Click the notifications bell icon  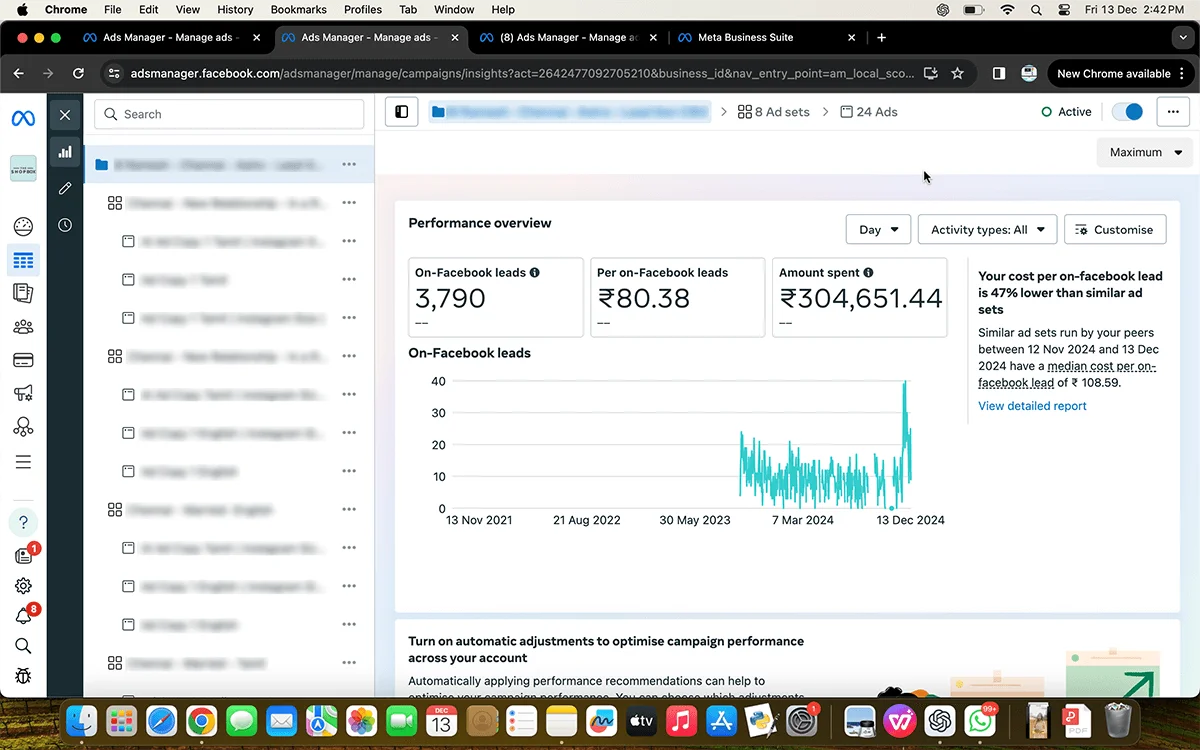(x=23, y=616)
